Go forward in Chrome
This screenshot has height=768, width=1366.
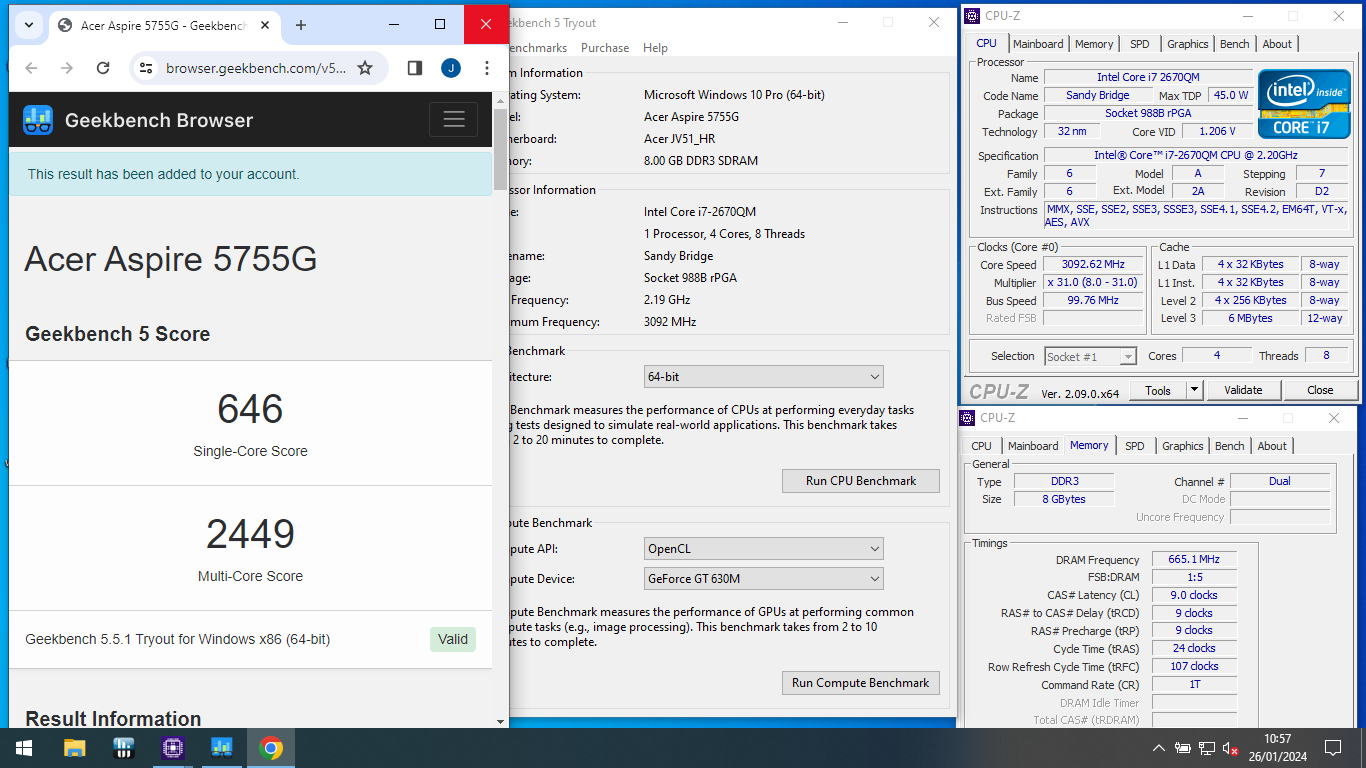click(67, 68)
